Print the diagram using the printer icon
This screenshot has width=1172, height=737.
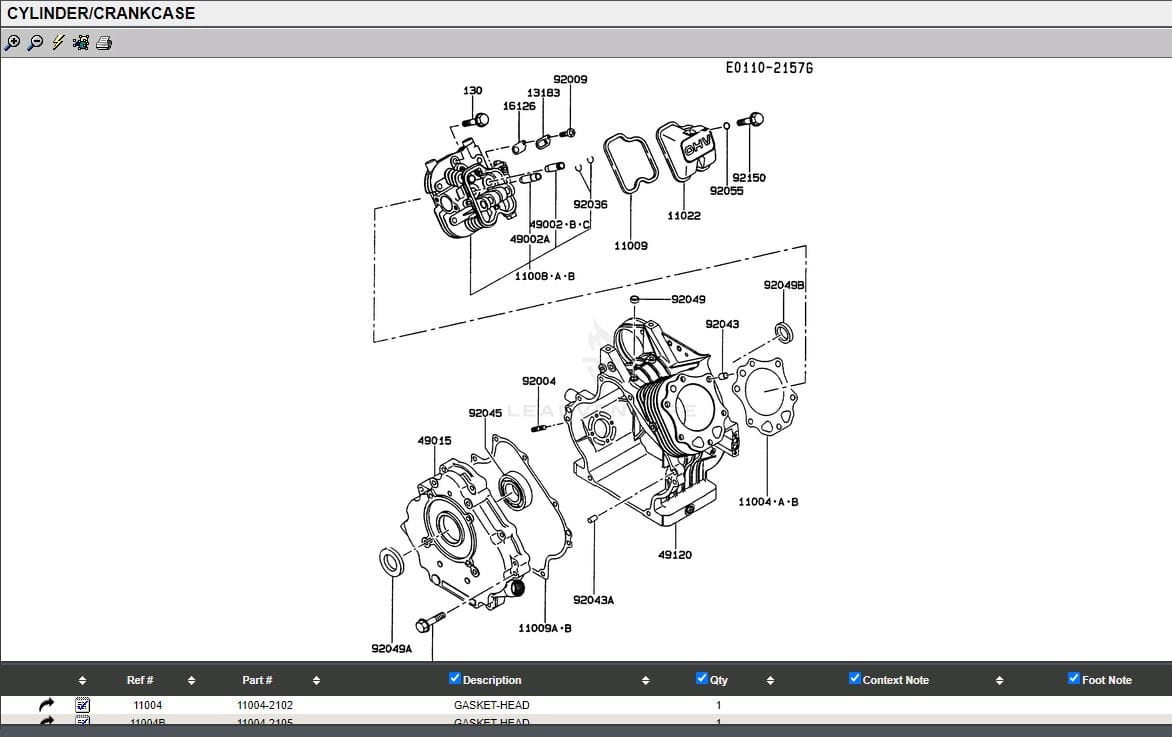pyautogui.click(x=104, y=42)
